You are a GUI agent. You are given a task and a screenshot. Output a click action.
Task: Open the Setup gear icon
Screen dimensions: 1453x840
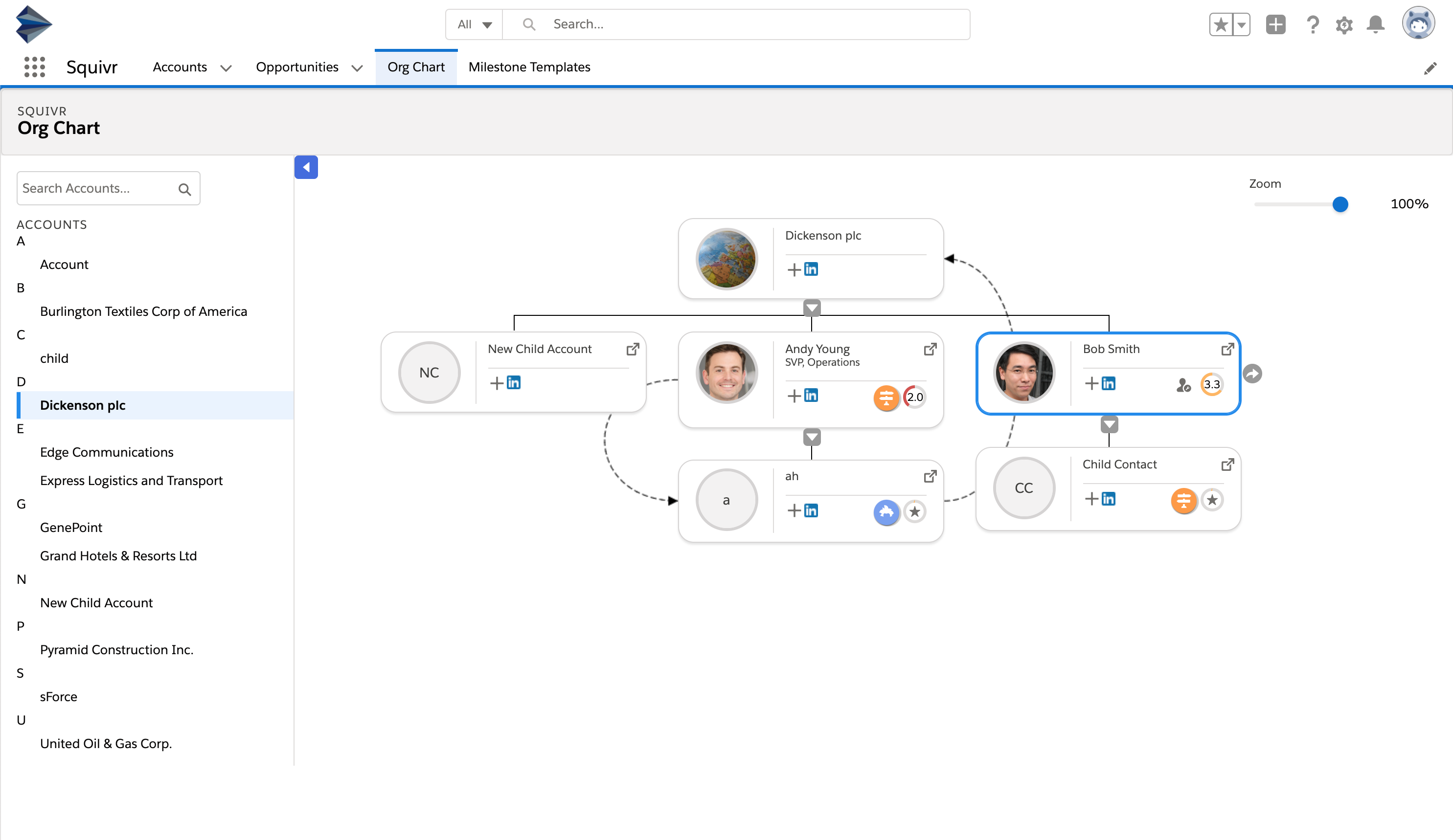[x=1344, y=25]
